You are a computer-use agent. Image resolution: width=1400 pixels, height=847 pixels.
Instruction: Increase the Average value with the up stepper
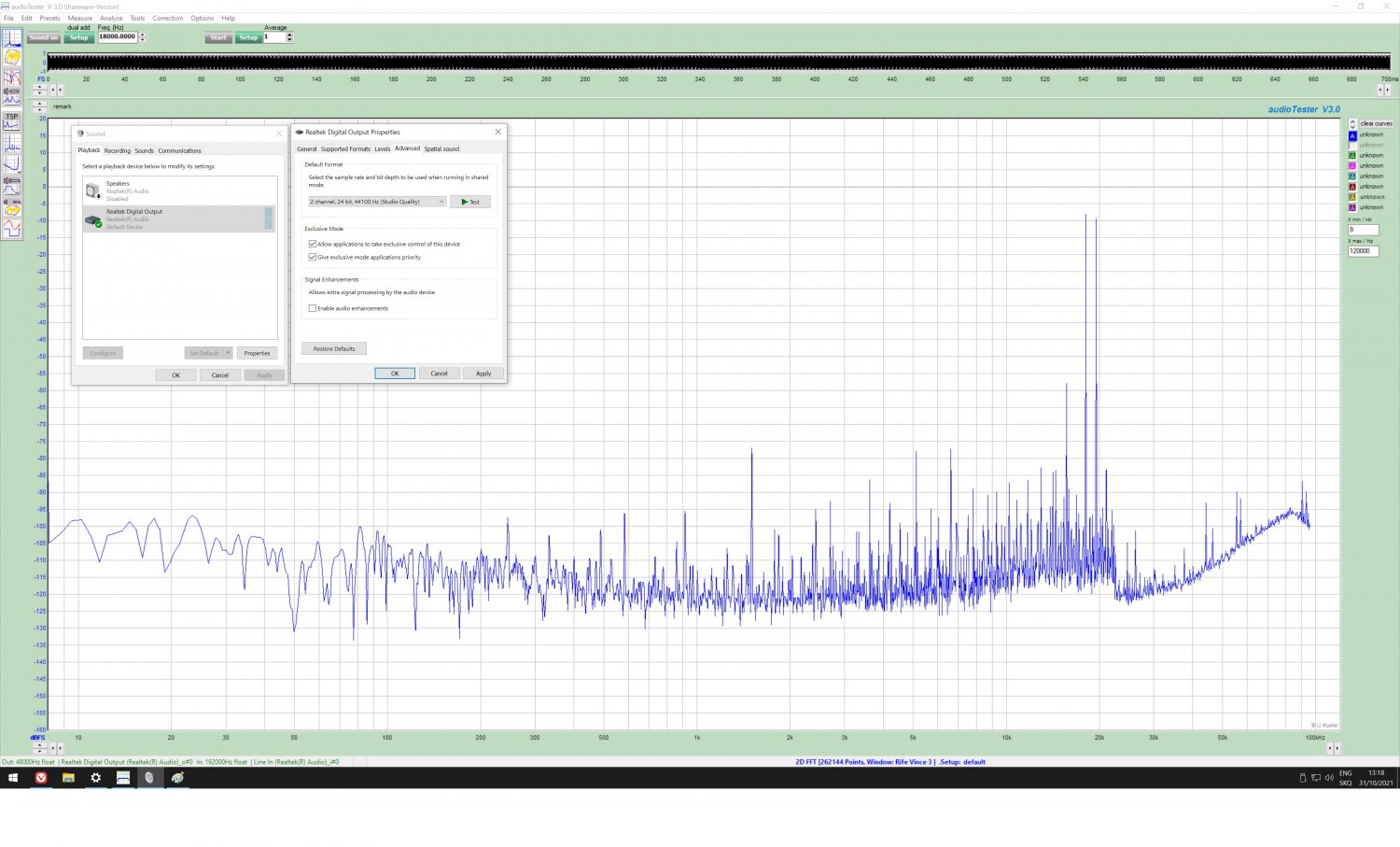(289, 35)
